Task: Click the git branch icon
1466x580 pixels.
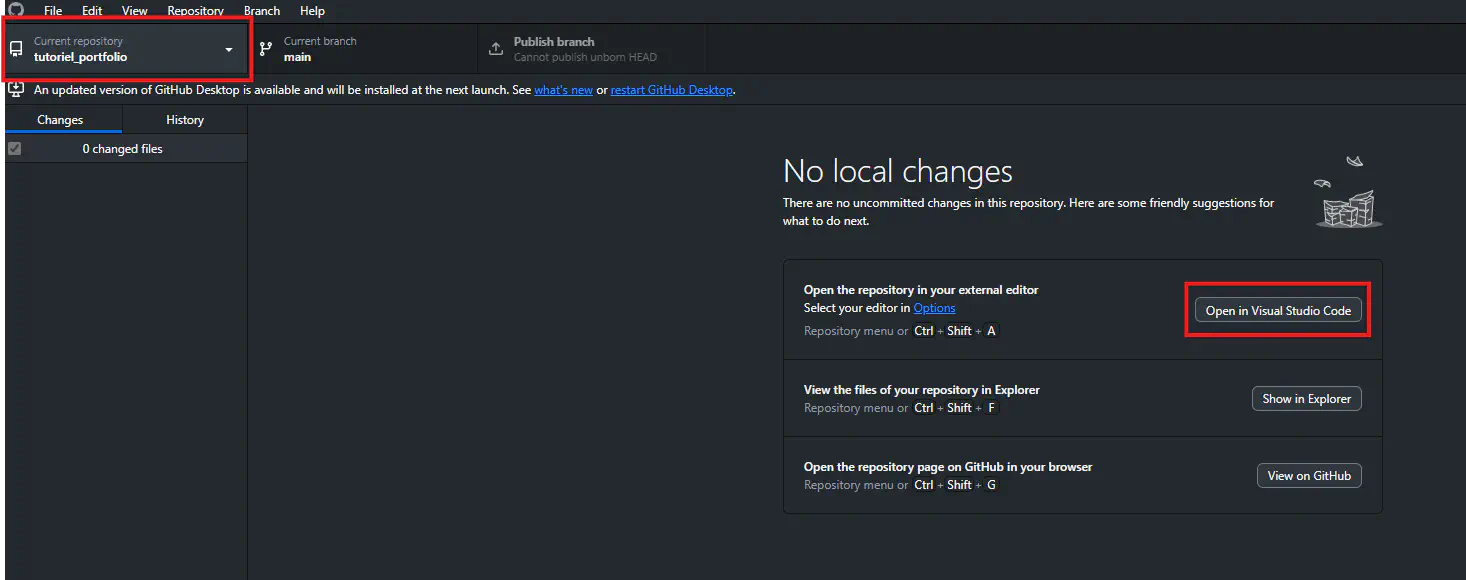Action: 266,49
